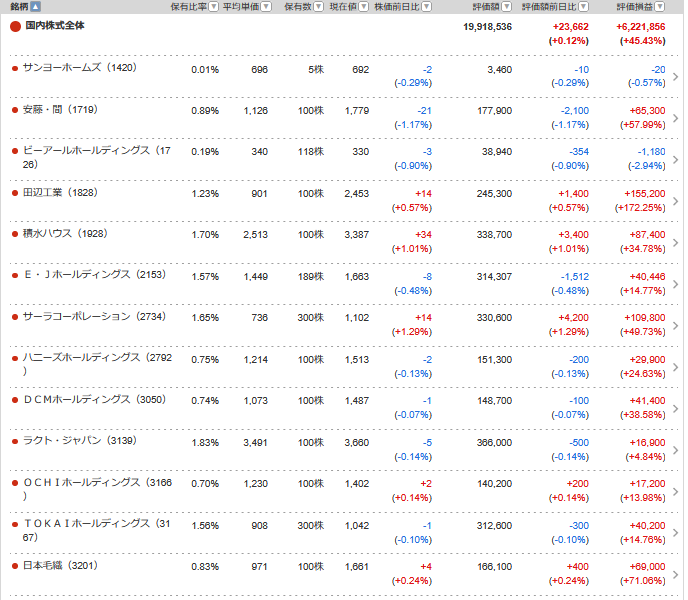Select 安藤・間 holding ratio 0.89%
The width and height of the screenshot is (688, 600).
(205, 111)
